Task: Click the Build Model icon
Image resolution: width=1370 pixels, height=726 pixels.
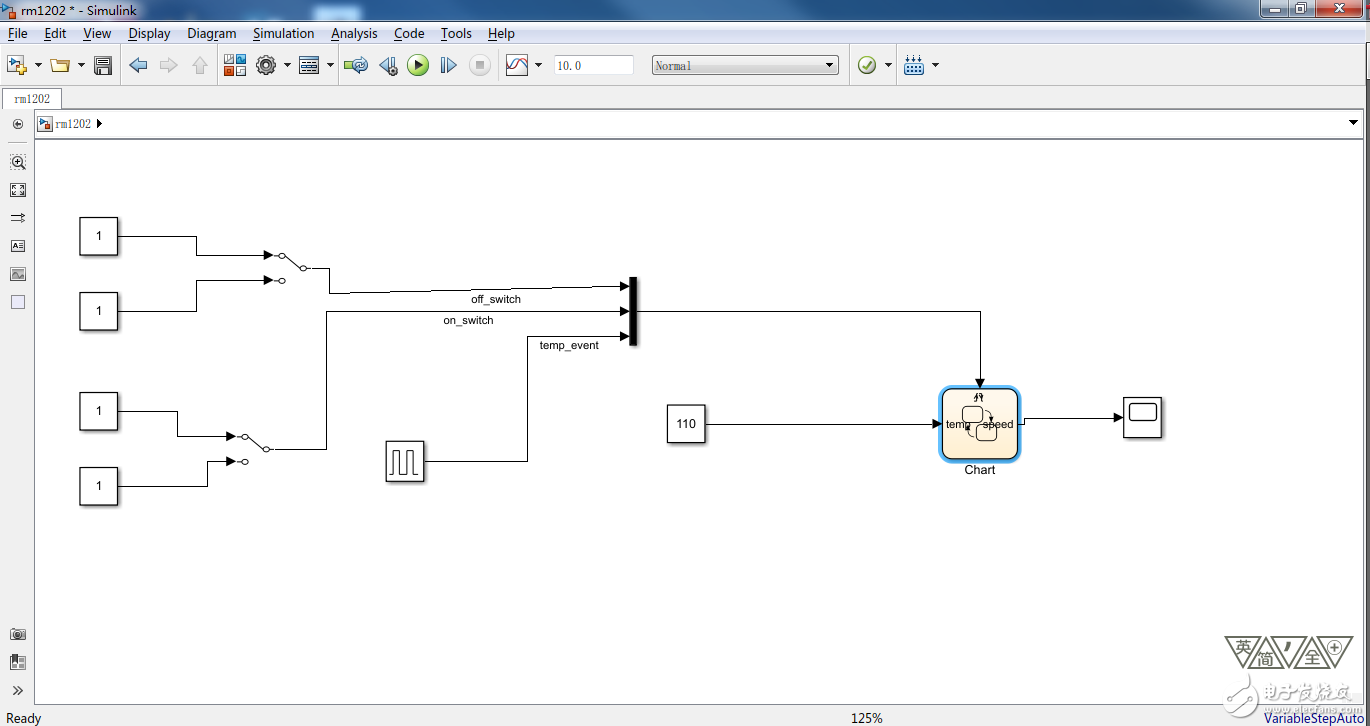Action: click(914, 66)
